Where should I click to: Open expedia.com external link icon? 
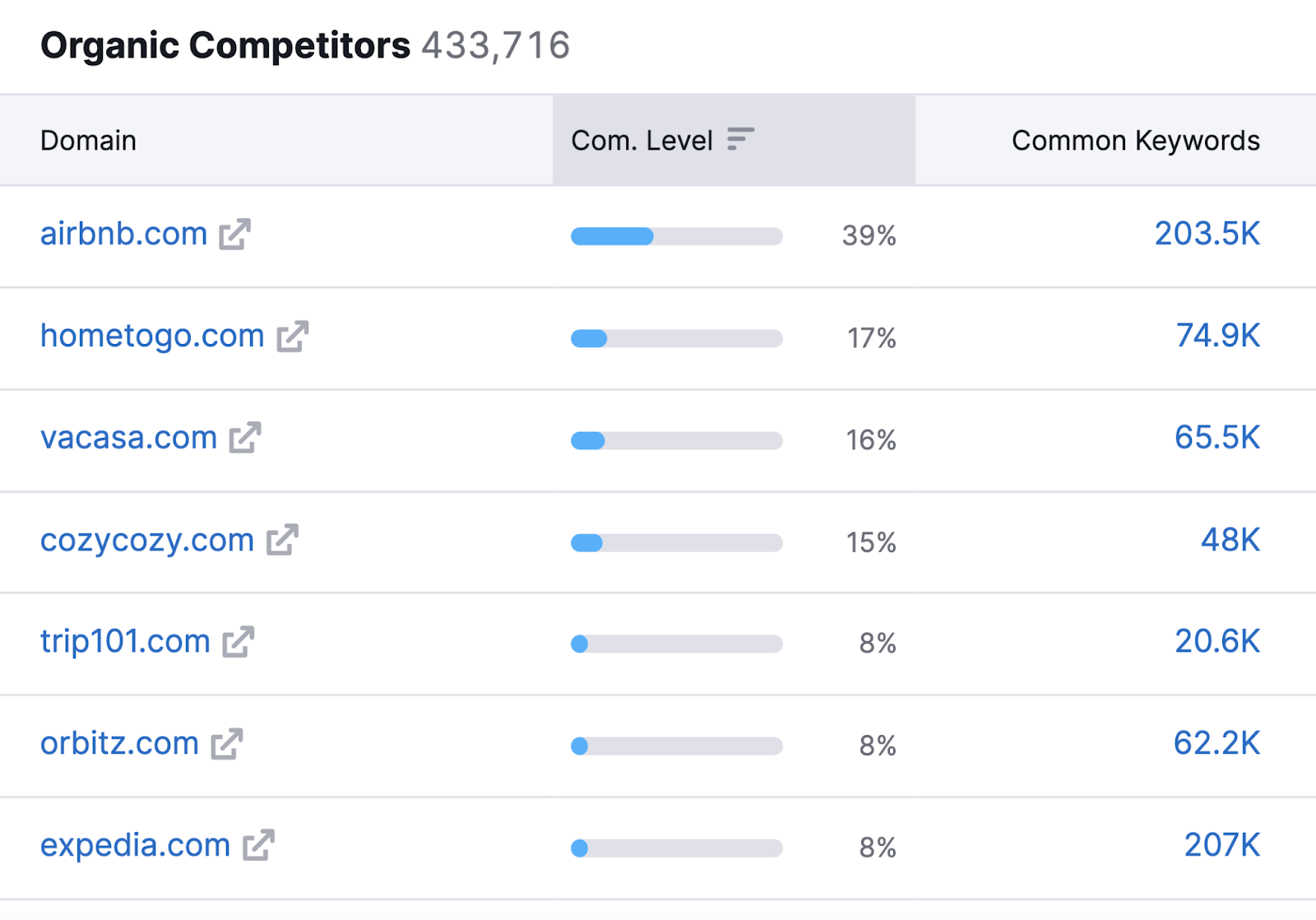[257, 845]
